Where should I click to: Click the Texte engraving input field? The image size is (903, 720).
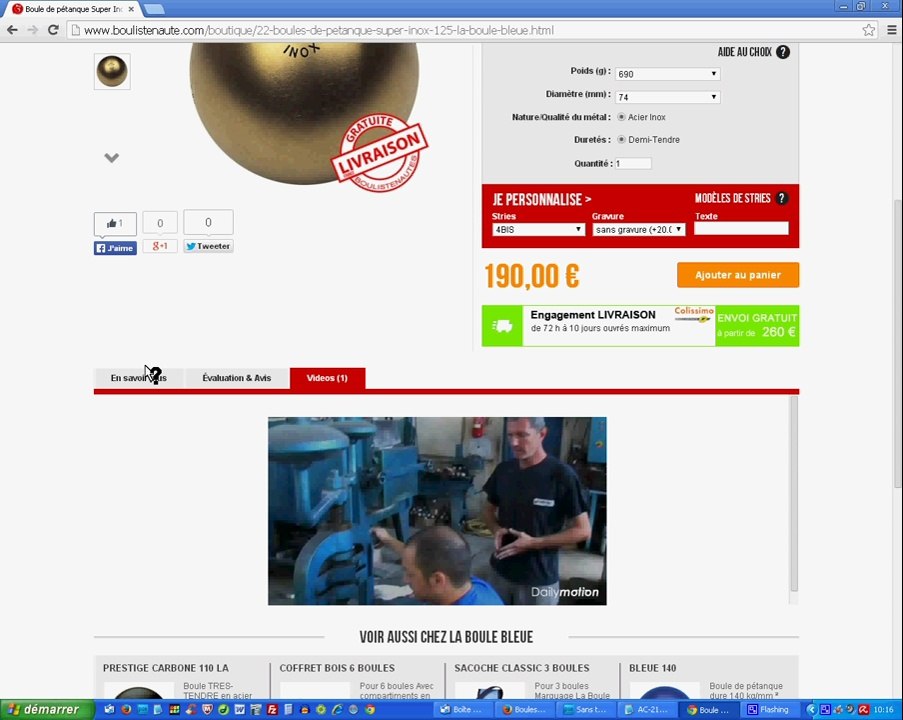tap(741, 229)
